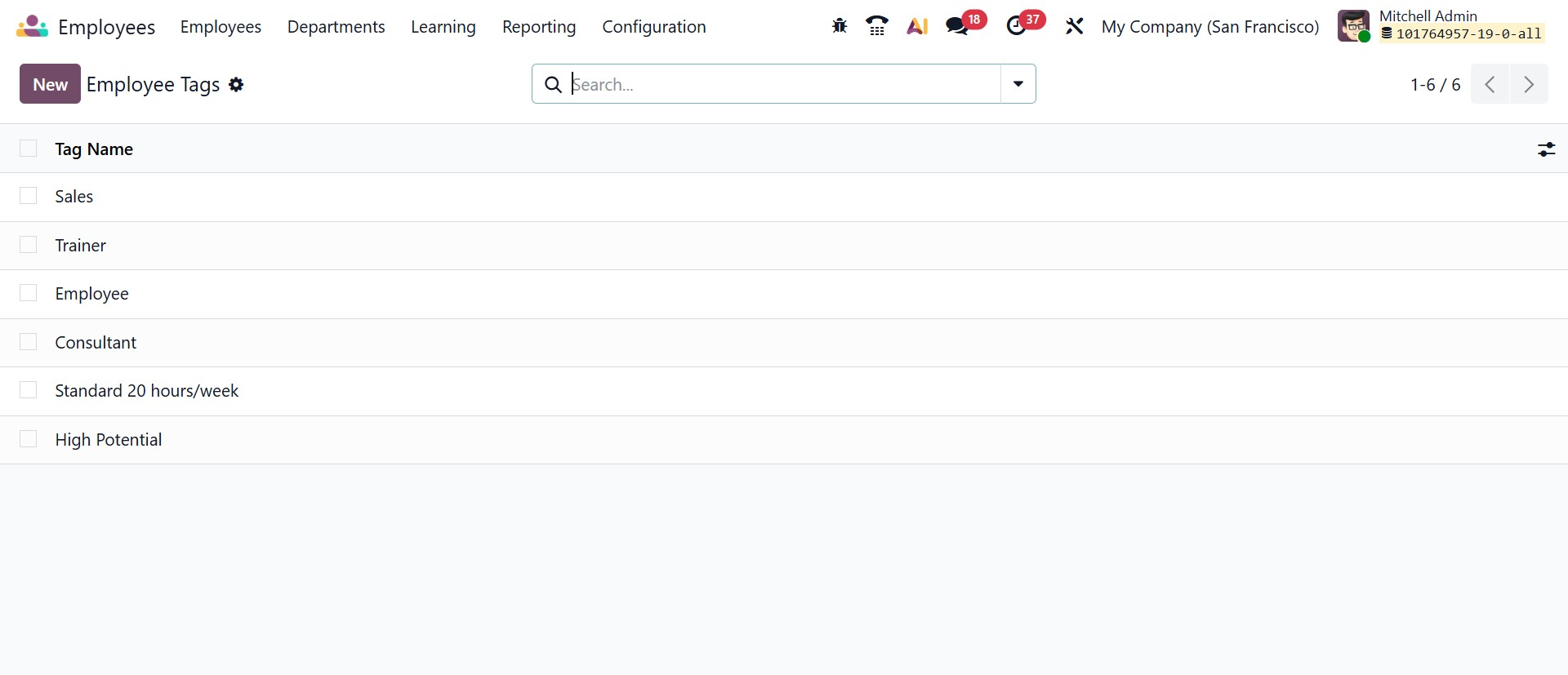The height and width of the screenshot is (675, 1568).
Task: Open the Configuration menu
Action: click(x=654, y=27)
